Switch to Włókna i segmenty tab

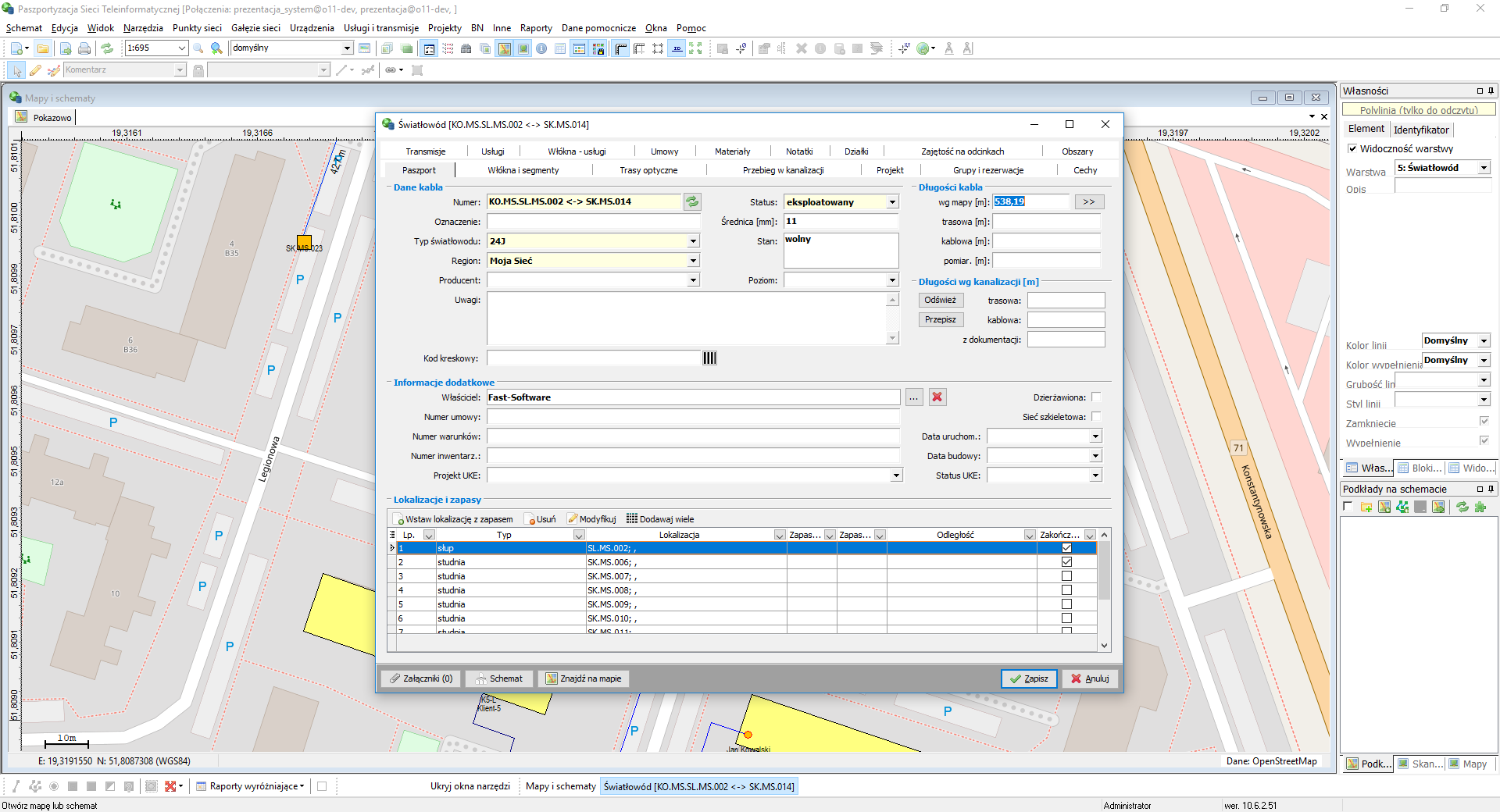(x=523, y=170)
